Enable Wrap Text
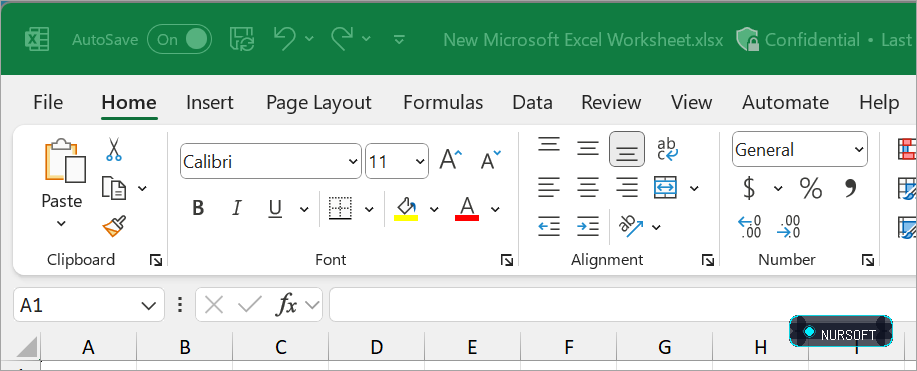Image resolution: width=917 pixels, height=371 pixels. coord(667,149)
